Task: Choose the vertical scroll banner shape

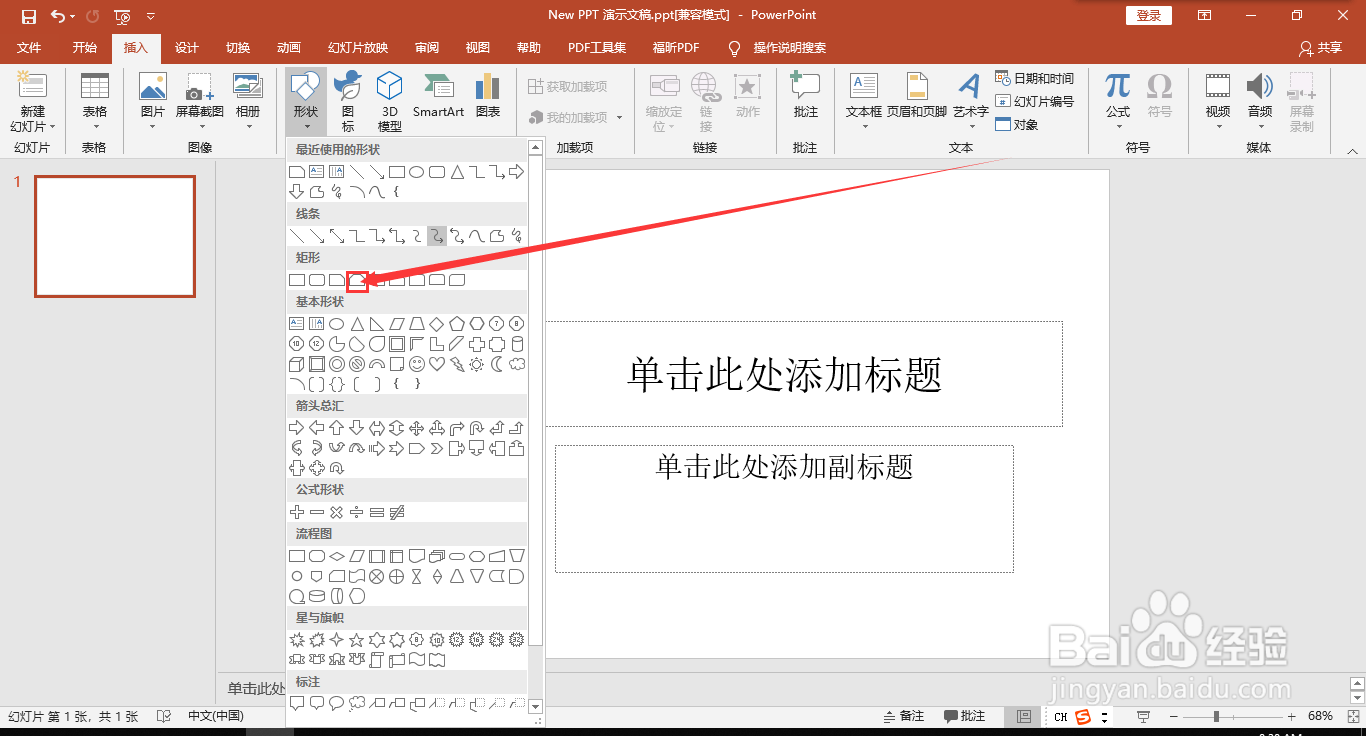Action: [376, 660]
